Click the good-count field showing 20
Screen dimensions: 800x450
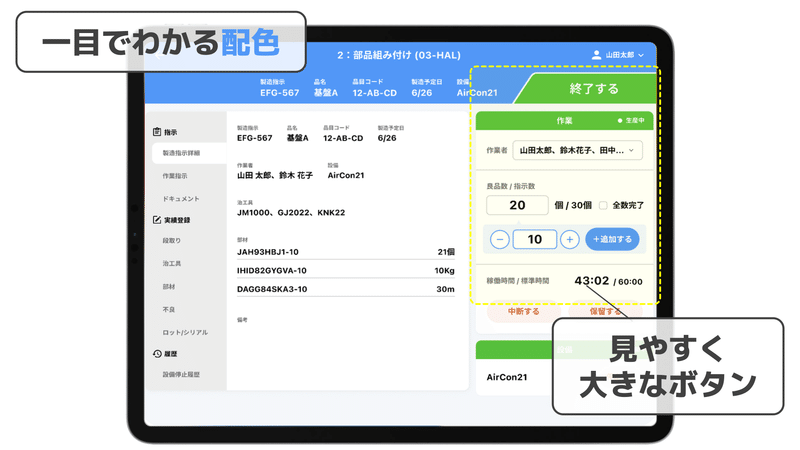[517, 205]
